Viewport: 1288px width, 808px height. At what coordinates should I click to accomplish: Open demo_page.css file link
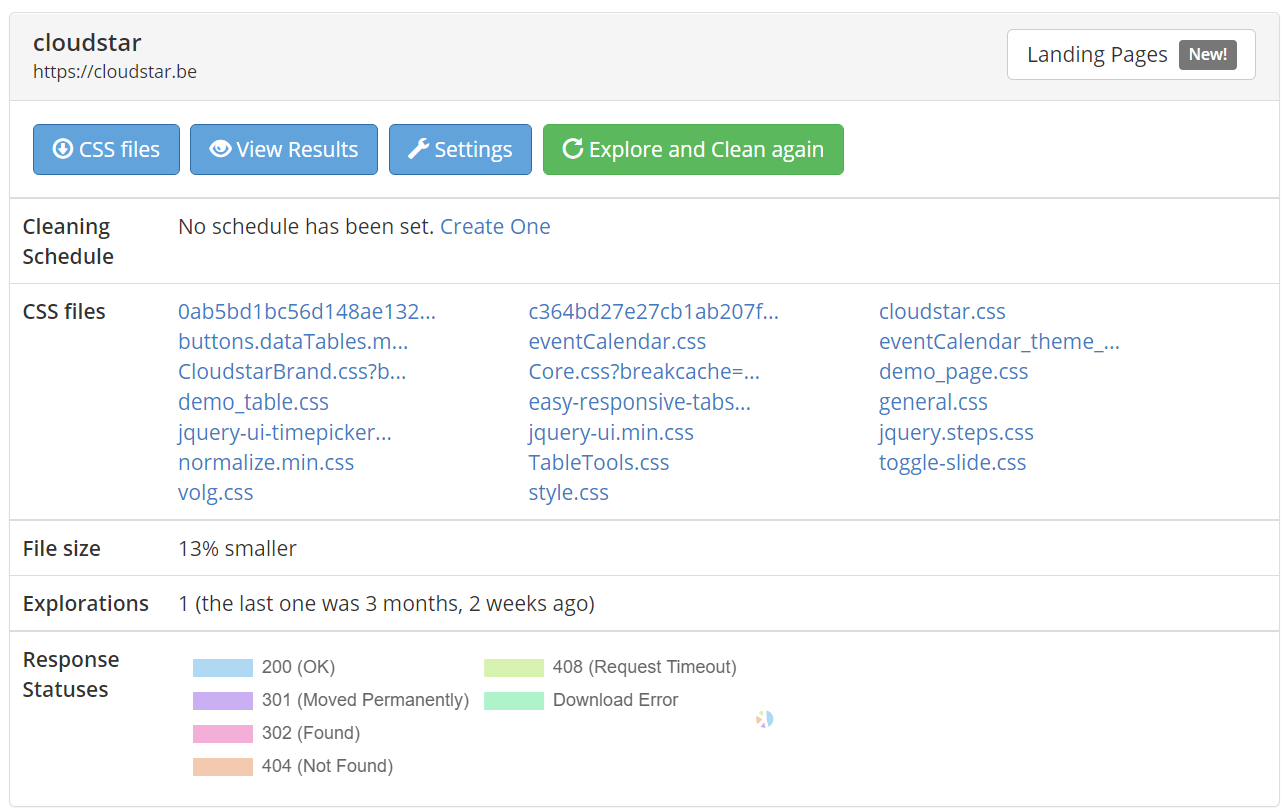coord(953,372)
